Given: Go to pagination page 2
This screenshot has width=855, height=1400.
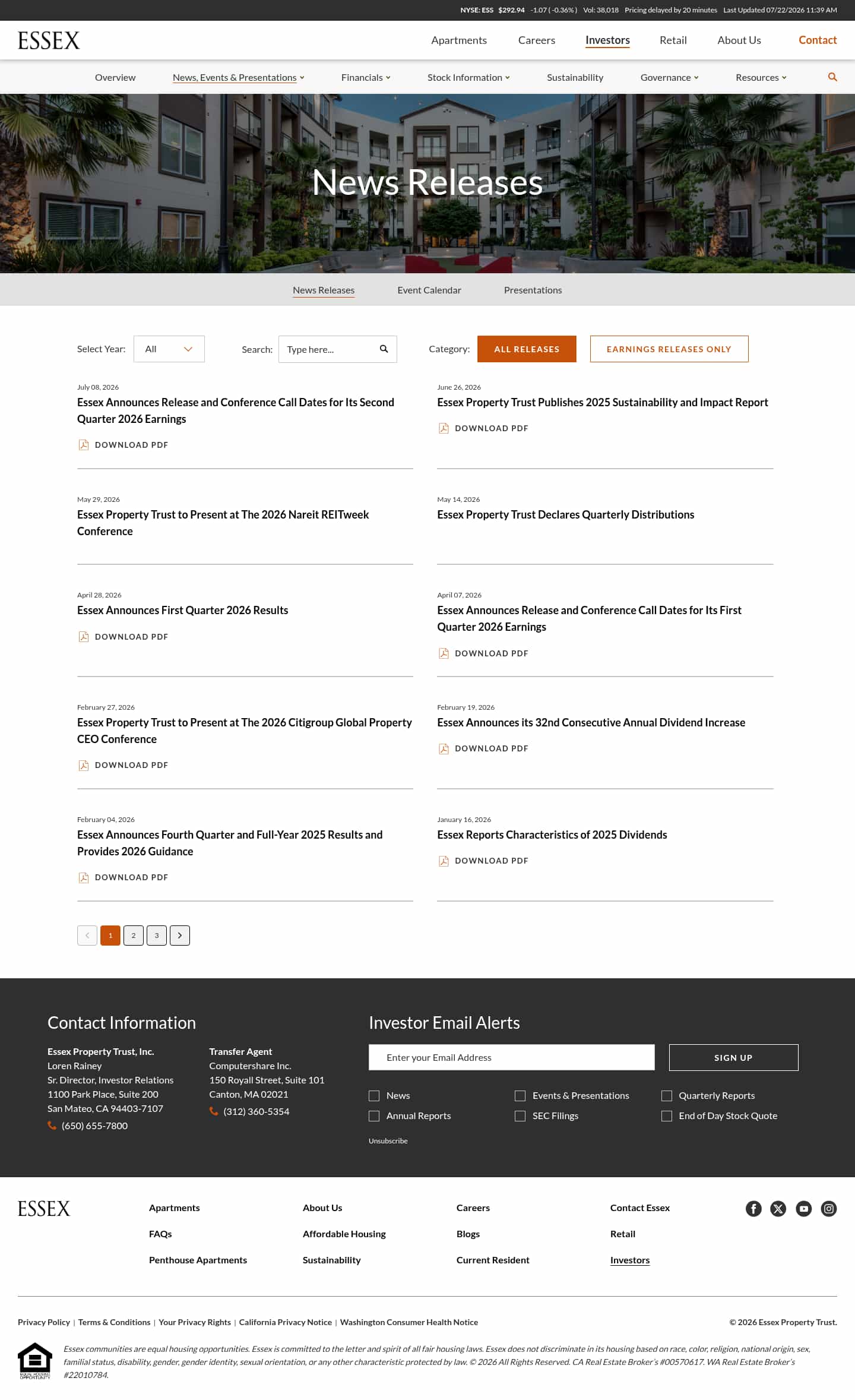Looking at the screenshot, I should tap(134, 936).
